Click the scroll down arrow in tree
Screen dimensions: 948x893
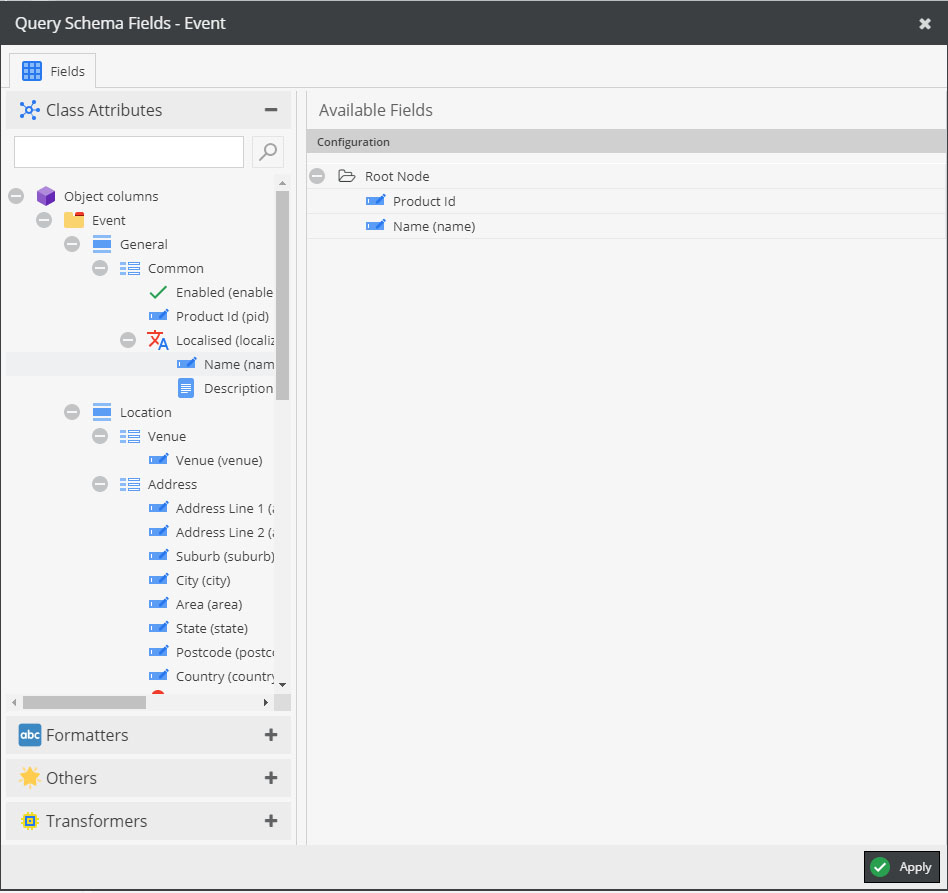coord(282,685)
